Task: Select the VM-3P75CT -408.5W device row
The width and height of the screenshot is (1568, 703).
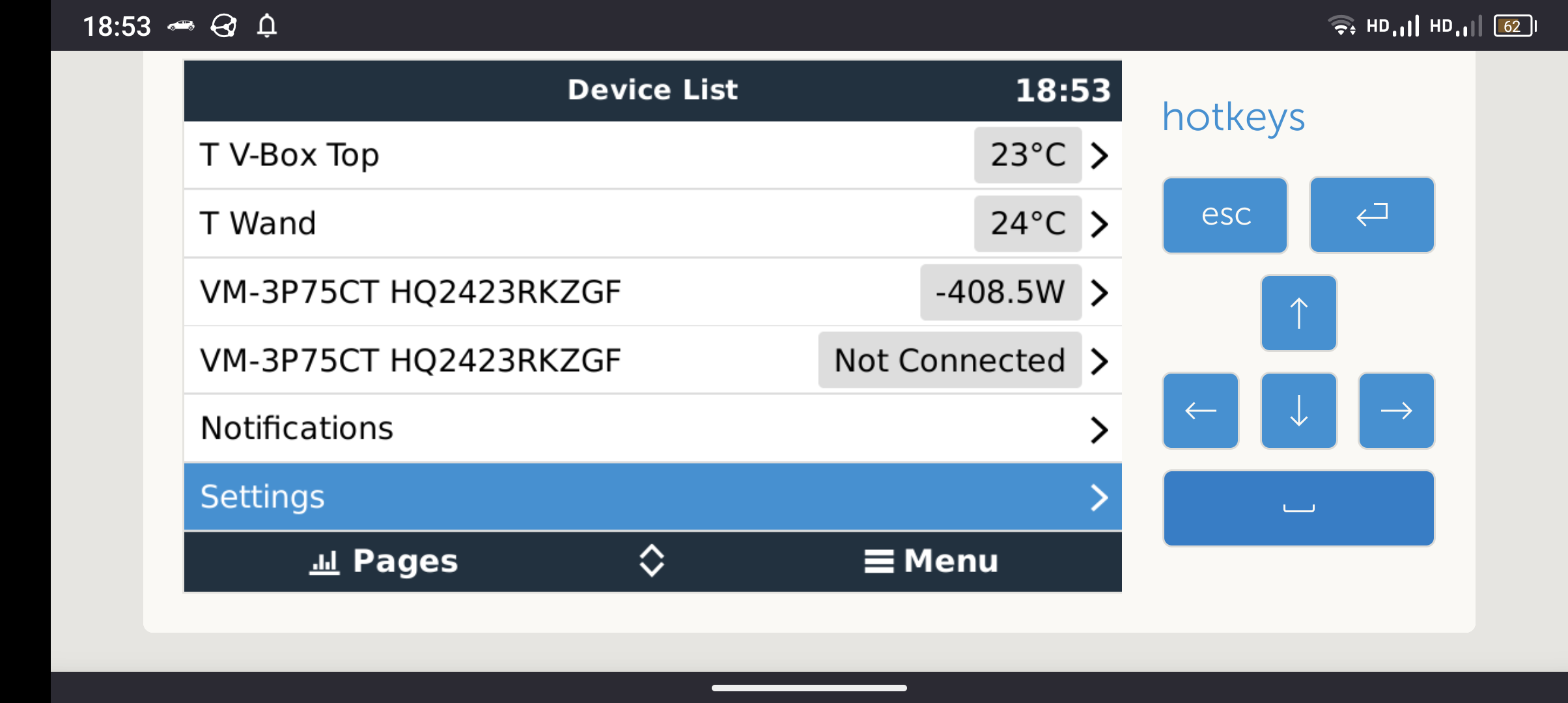Action: 652,292
